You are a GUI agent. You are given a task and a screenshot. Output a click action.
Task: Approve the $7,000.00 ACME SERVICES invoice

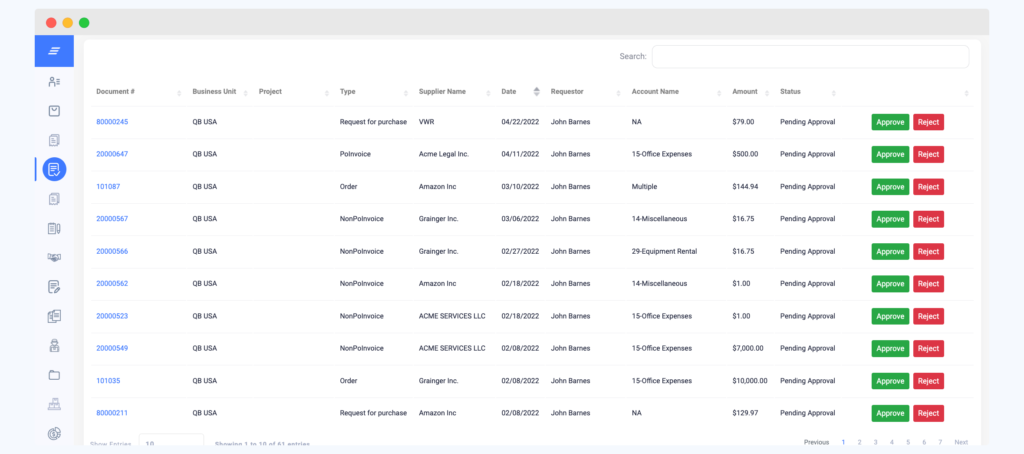[890, 348]
